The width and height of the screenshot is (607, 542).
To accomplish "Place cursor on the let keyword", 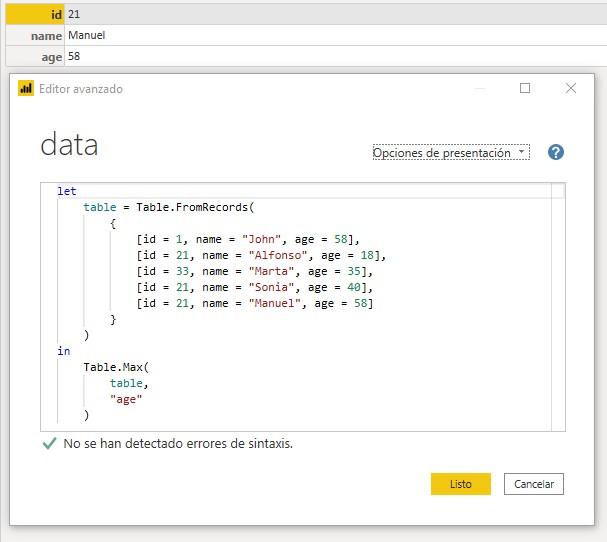I will (x=67, y=191).
